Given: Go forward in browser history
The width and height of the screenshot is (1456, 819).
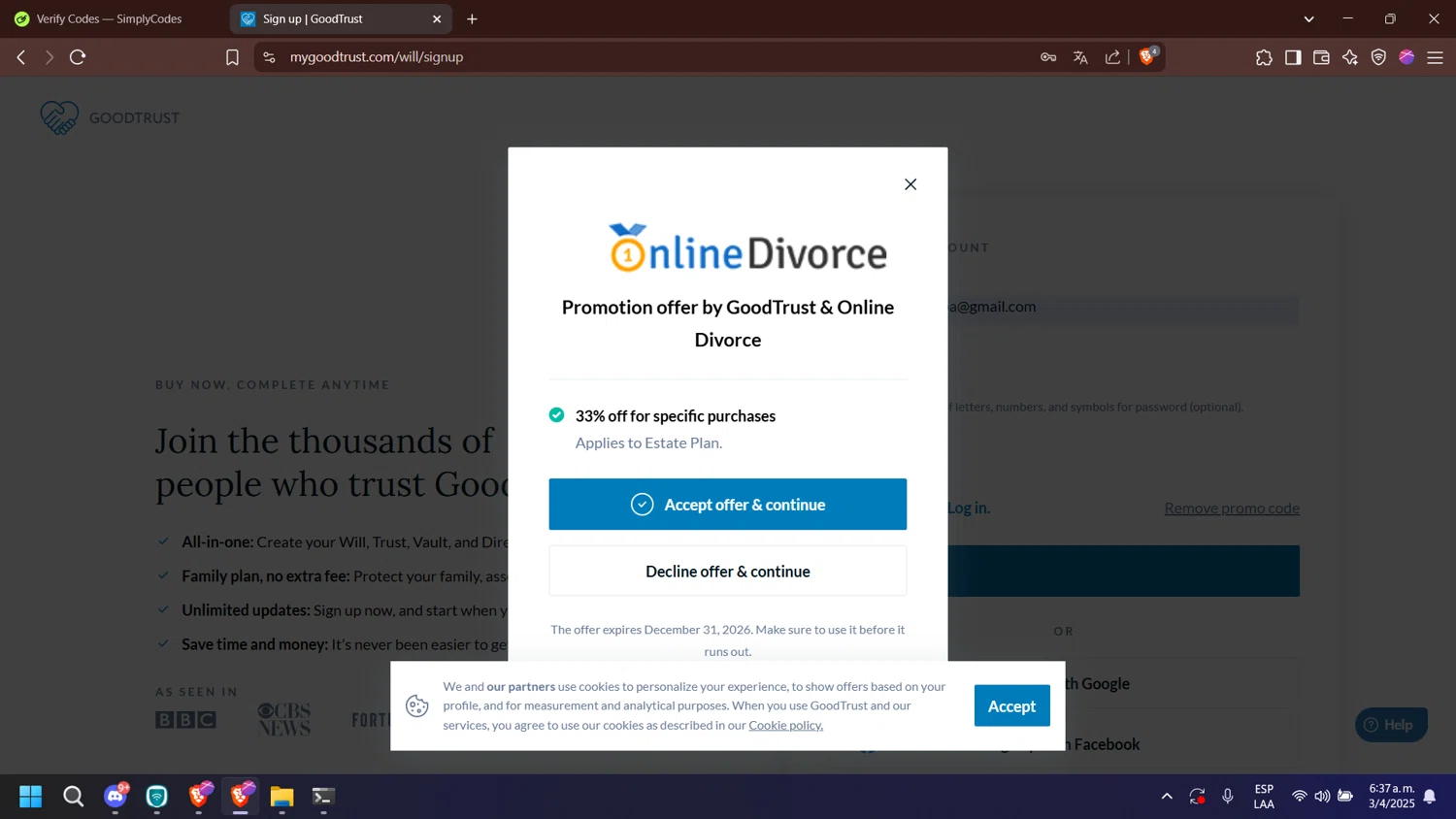Looking at the screenshot, I should click(x=50, y=57).
